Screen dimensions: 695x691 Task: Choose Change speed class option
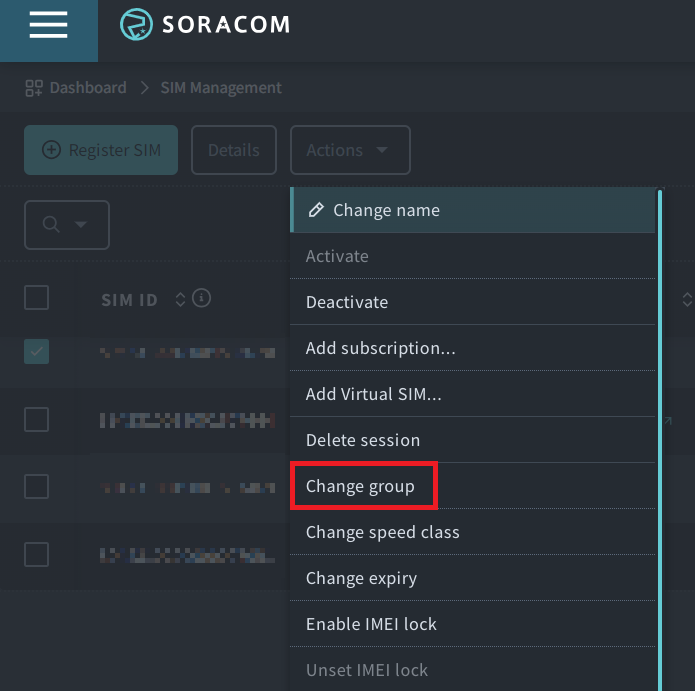click(x=382, y=532)
